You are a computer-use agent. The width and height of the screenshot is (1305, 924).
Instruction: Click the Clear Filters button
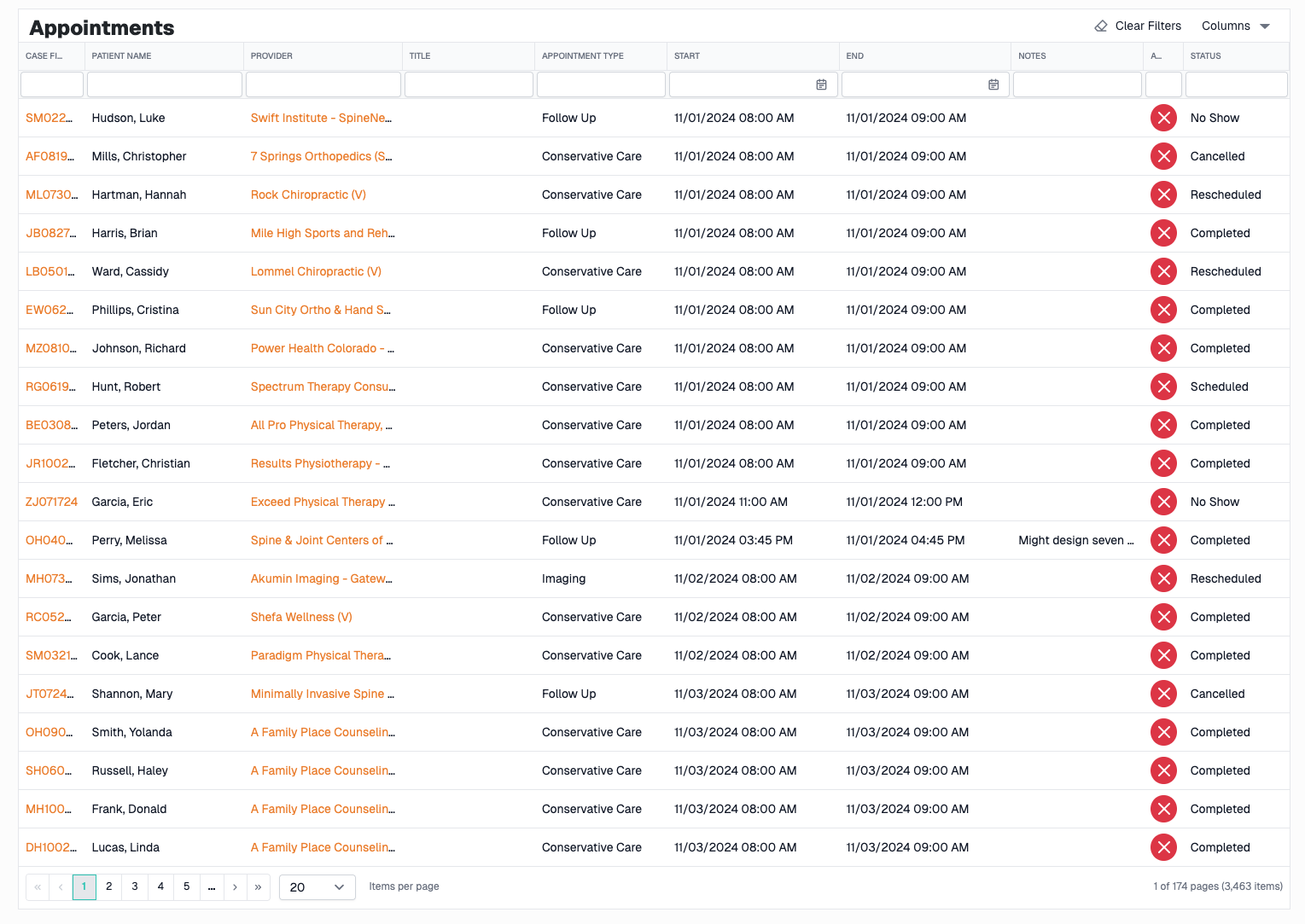point(1148,26)
